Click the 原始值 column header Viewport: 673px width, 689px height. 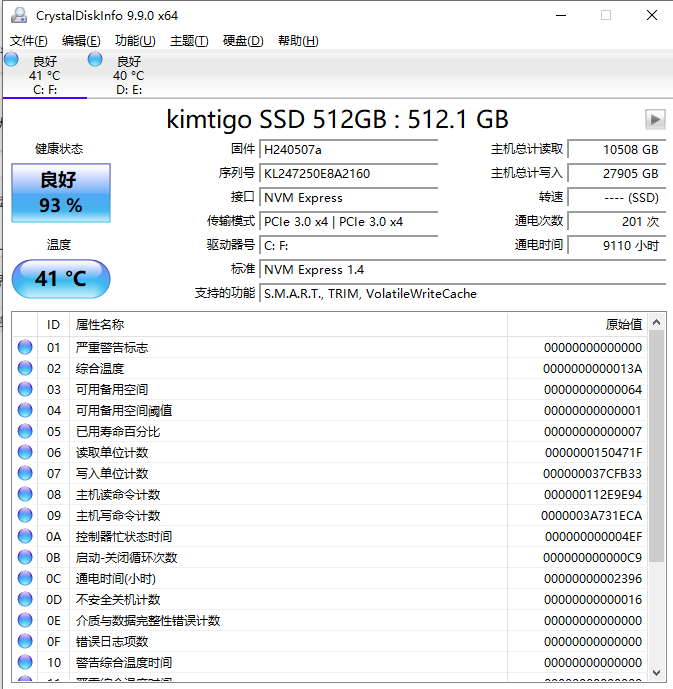(577, 325)
